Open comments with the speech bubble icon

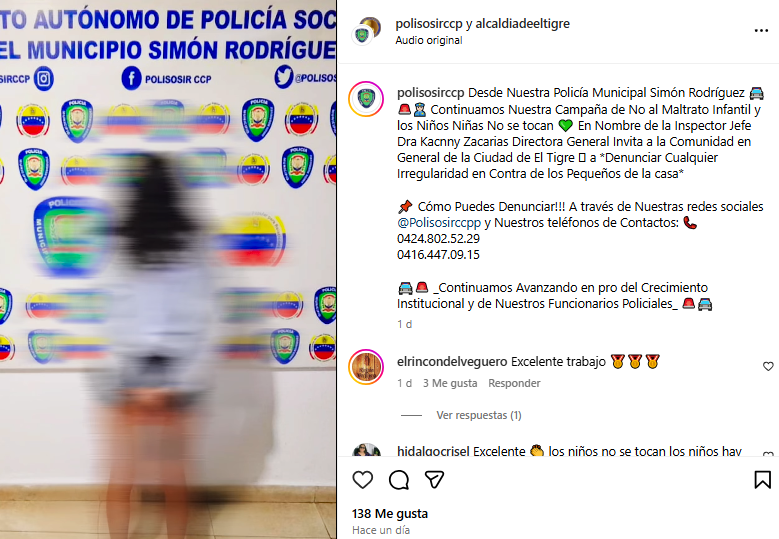[399, 480]
